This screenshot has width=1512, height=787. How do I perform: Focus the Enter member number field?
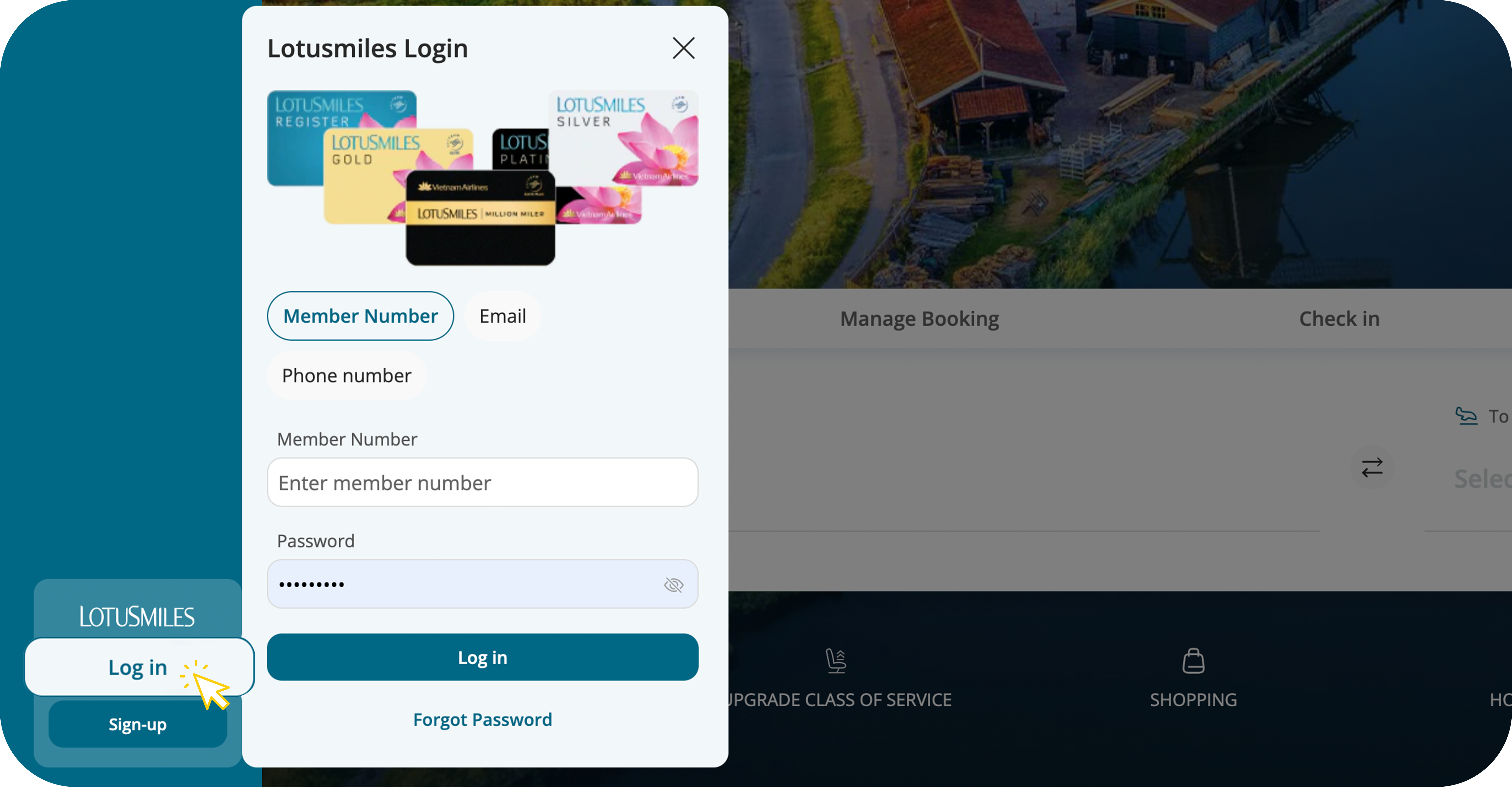tap(483, 482)
